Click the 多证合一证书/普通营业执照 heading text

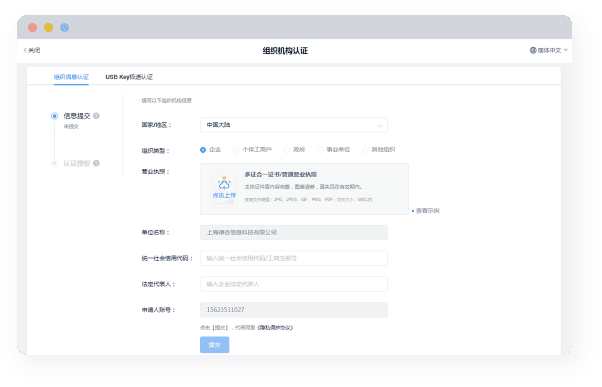tap(281, 174)
